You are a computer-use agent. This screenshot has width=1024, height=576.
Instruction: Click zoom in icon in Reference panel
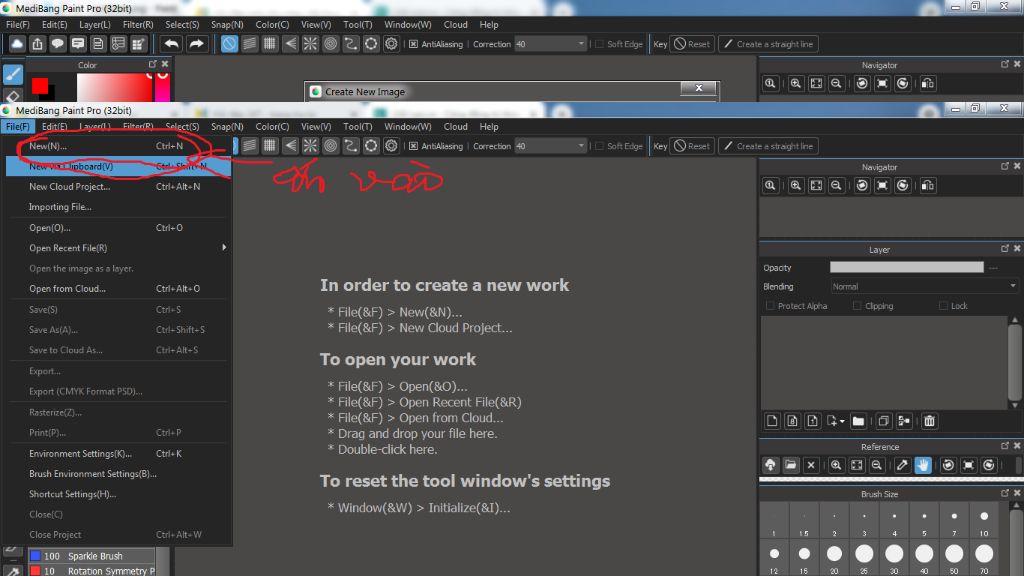click(836, 465)
